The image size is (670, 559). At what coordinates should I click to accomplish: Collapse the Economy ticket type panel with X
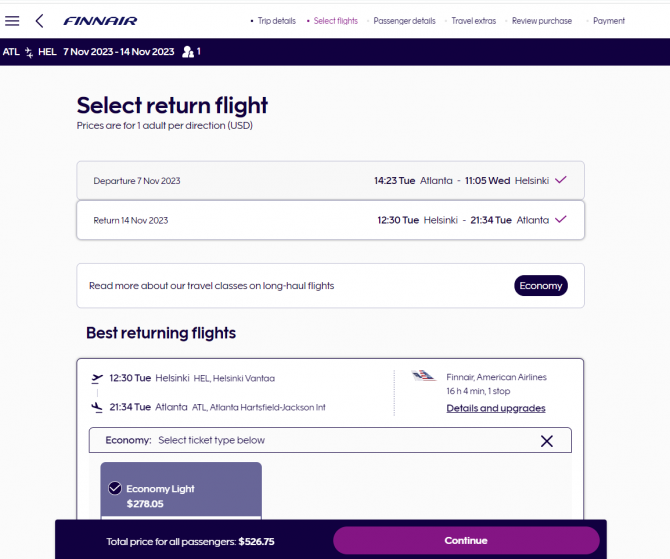pyautogui.click(x=547, y=441)
